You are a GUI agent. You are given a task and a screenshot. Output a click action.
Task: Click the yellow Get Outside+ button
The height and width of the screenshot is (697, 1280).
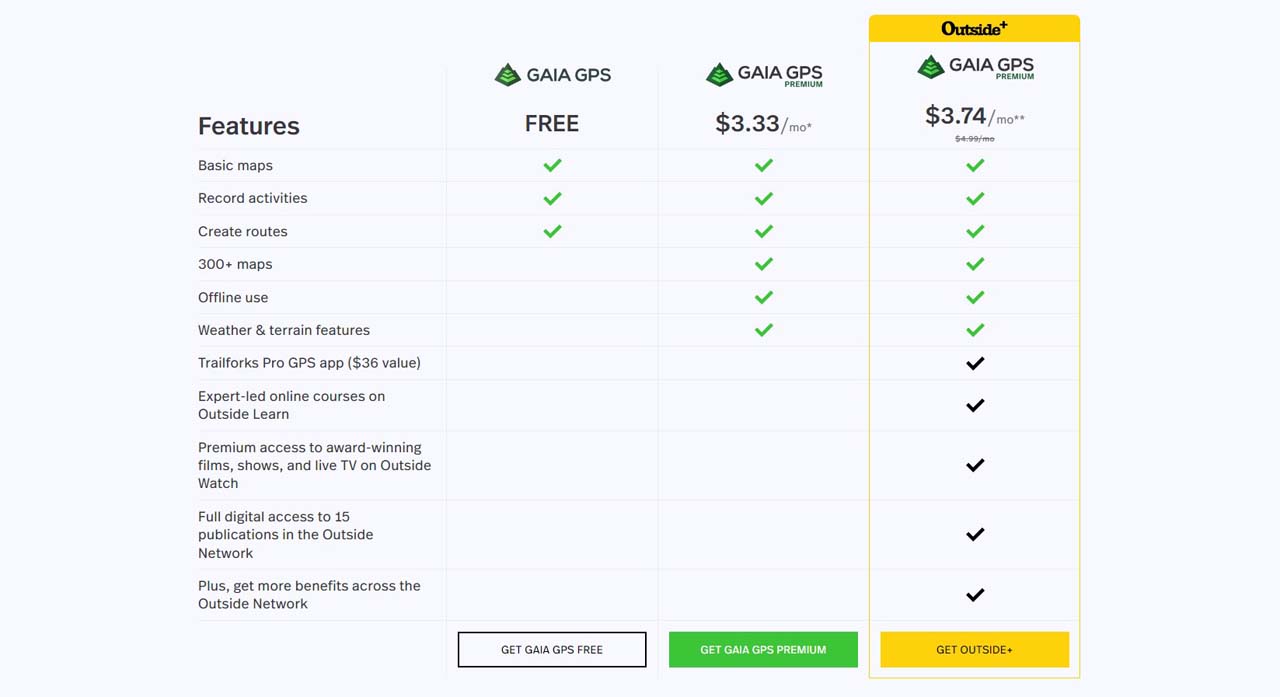coord(974,649)
